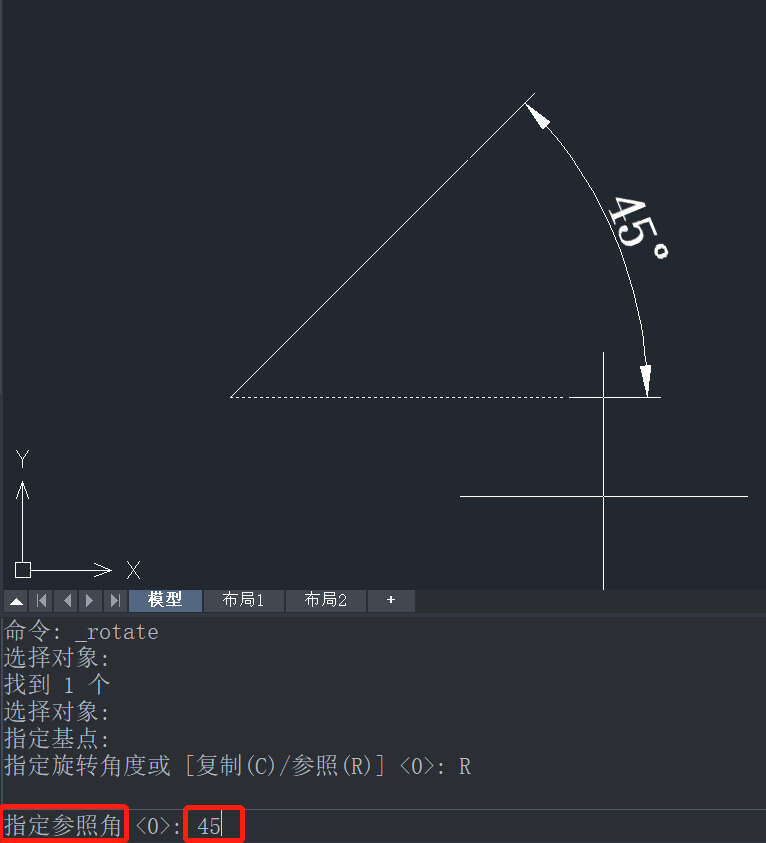Click the Y axis label
The width and height of the screenshot is (766, 843).
pyautogui.click(x=23, y=459)
